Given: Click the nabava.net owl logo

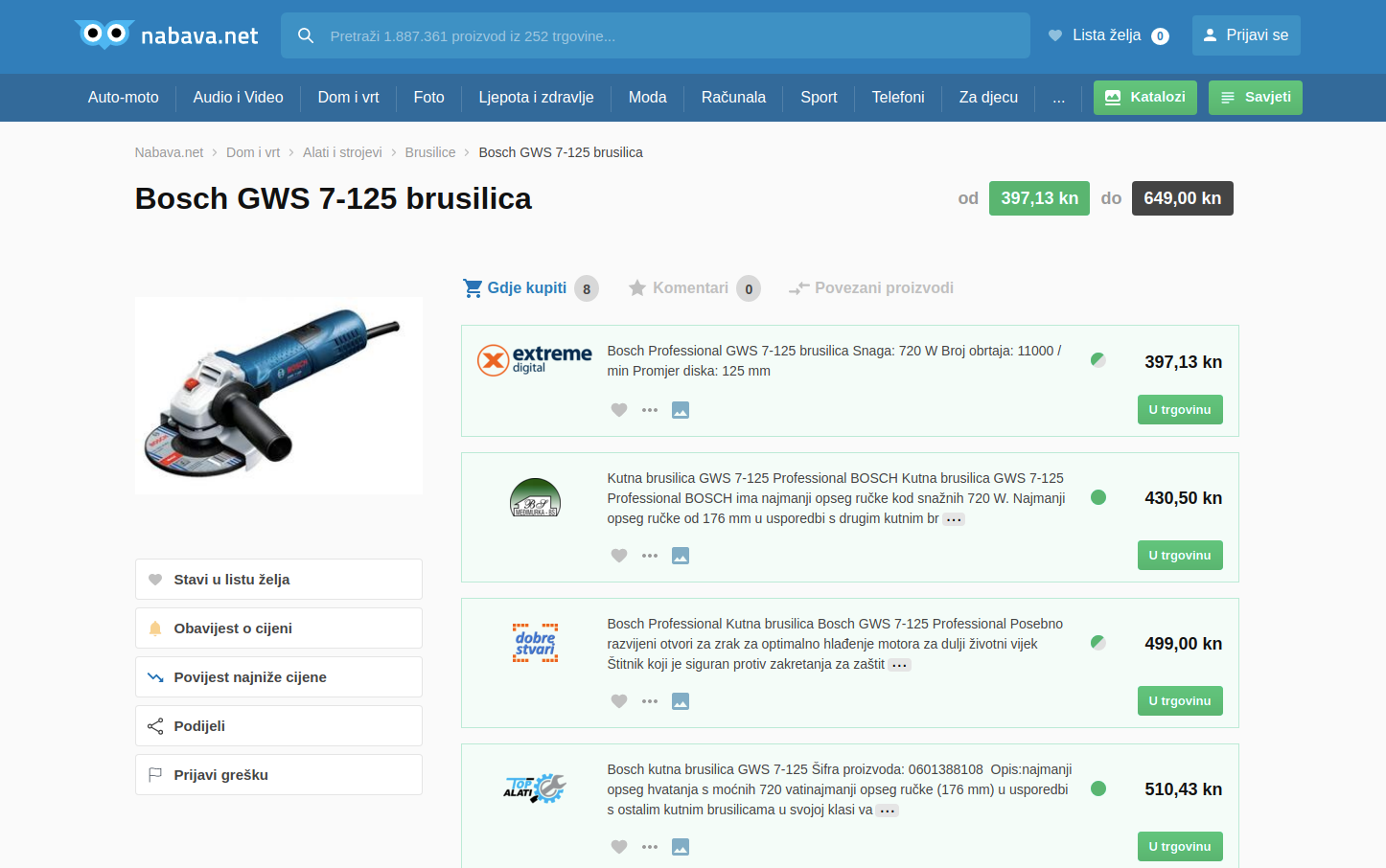Looking at the screenshot, I should (166, 35).
